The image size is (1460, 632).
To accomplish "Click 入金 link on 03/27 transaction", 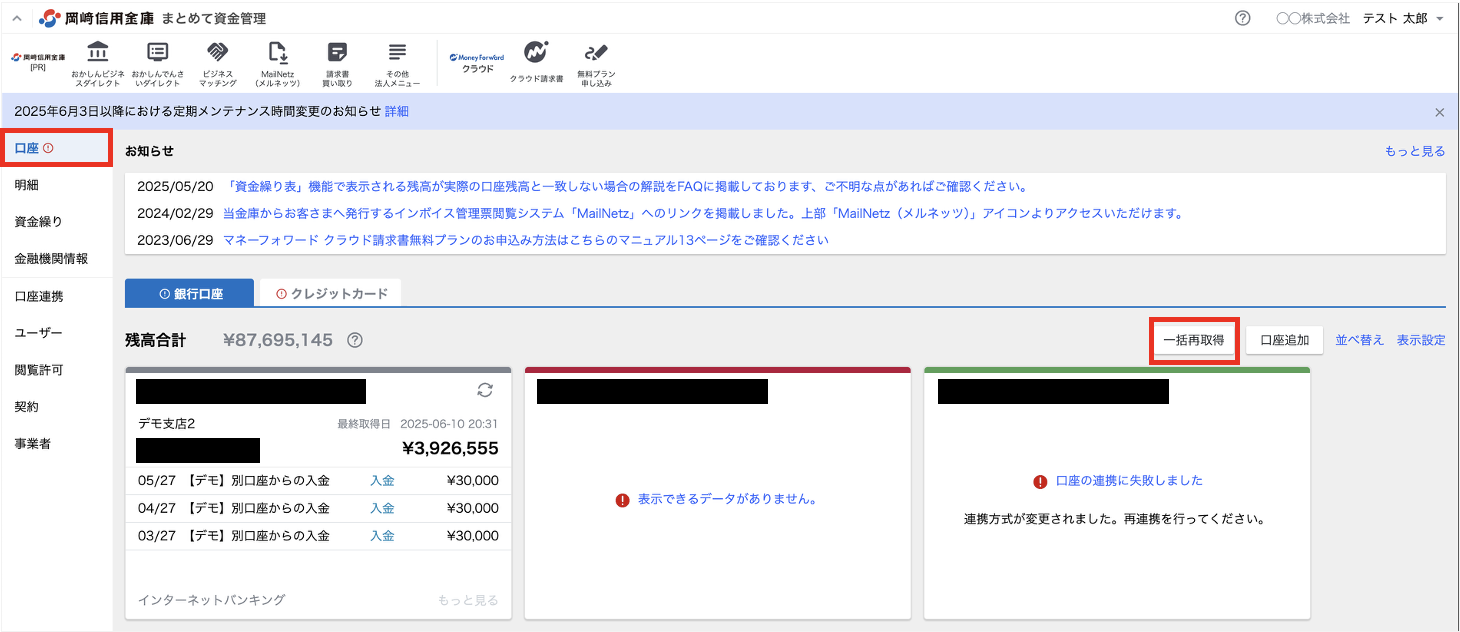I will click(382, 535).
